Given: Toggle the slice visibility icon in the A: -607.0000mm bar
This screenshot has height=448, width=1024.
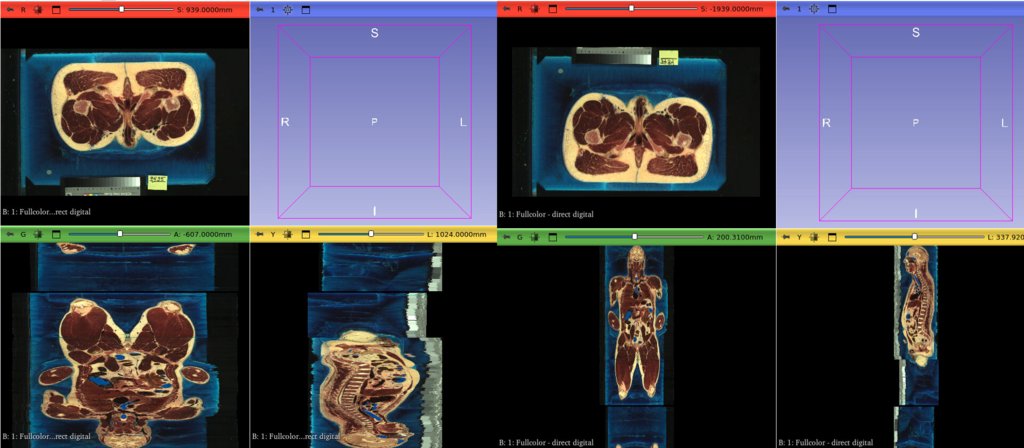Looking at the screenshot, I should [39, 234].
